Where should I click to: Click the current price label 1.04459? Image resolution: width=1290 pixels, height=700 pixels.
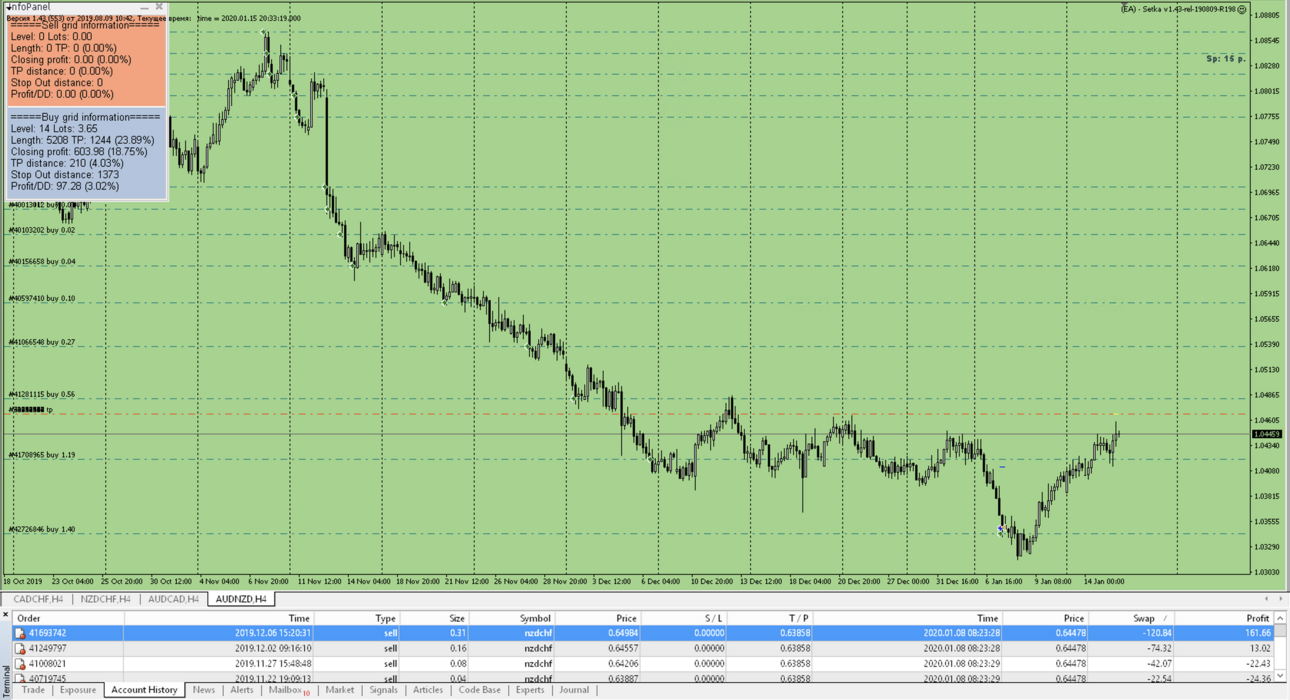coord(1267,434)
